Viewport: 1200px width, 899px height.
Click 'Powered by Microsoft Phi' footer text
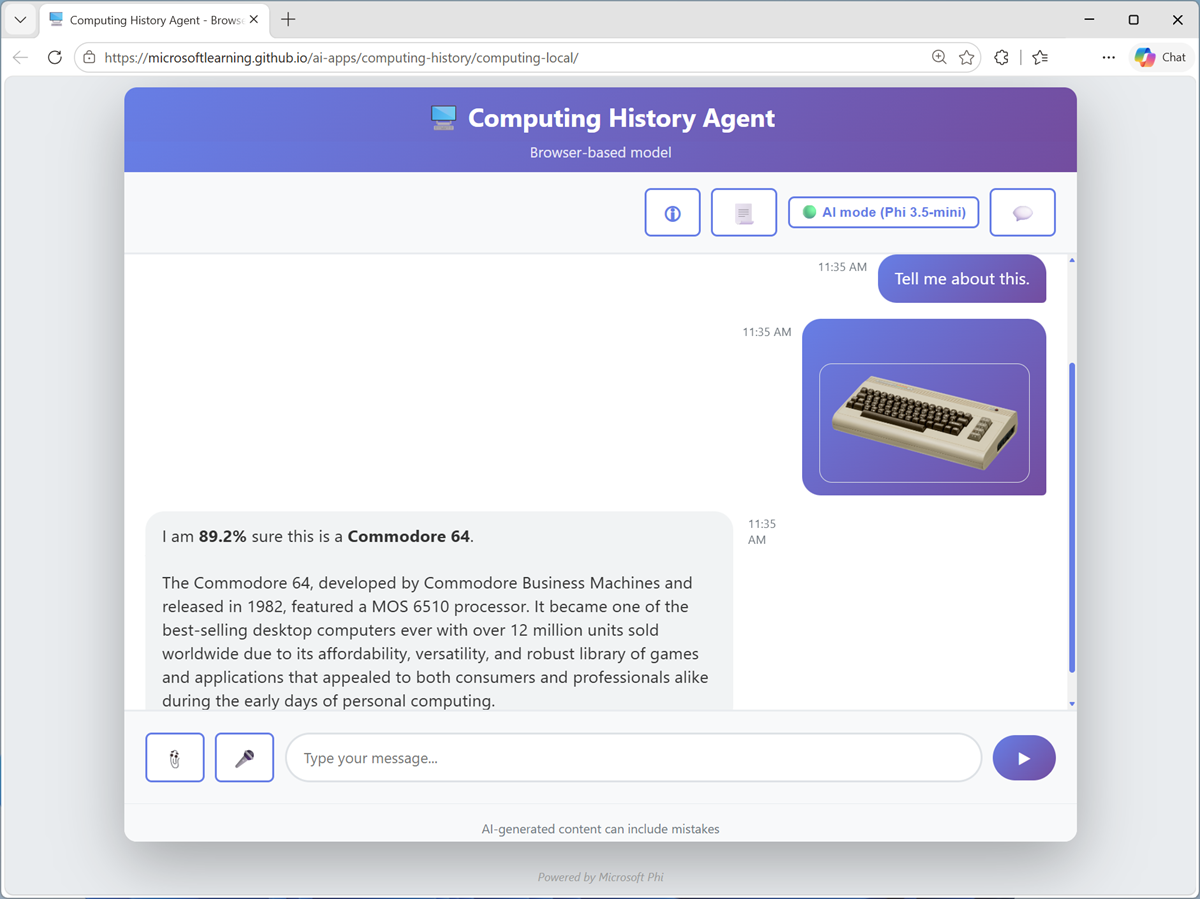tap(600, 877)
